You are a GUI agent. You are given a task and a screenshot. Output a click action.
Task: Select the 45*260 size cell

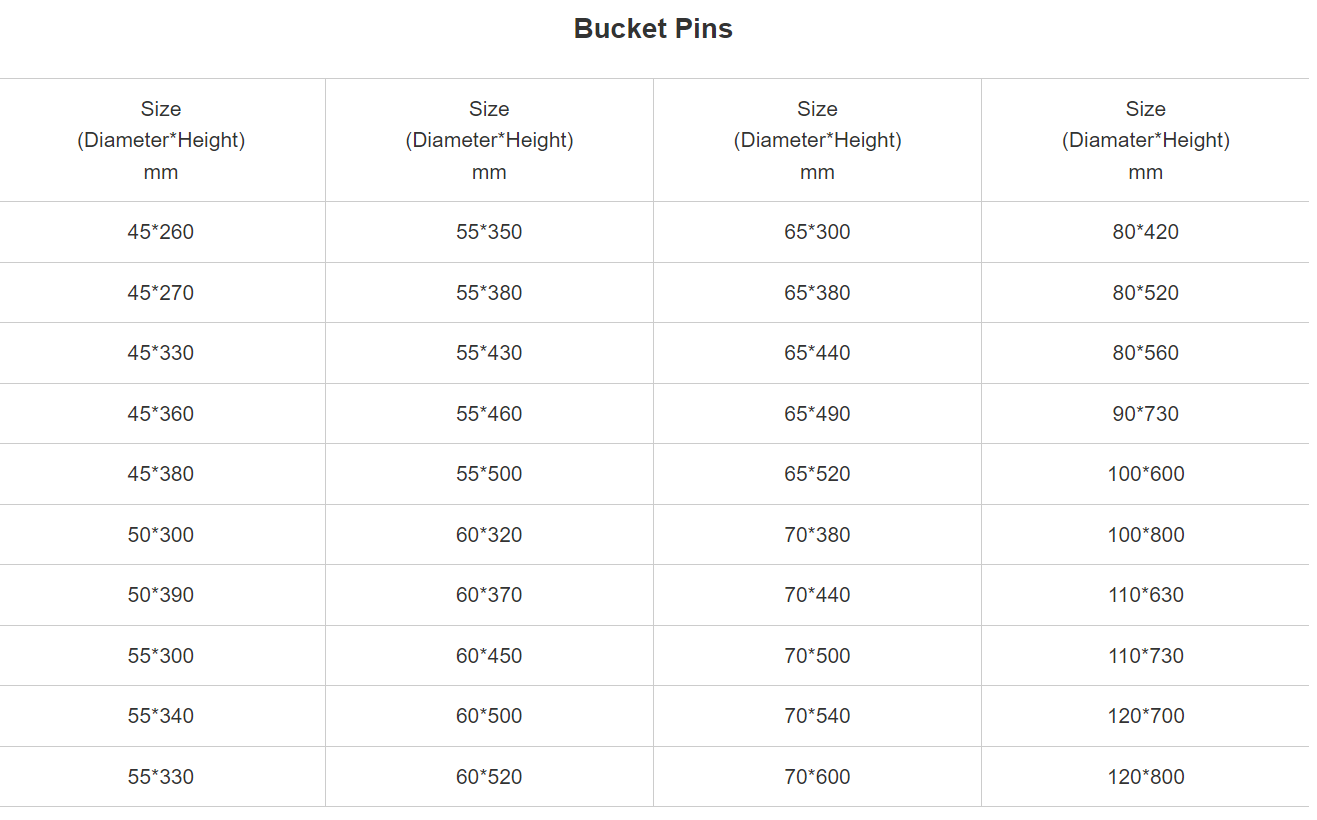161,232
